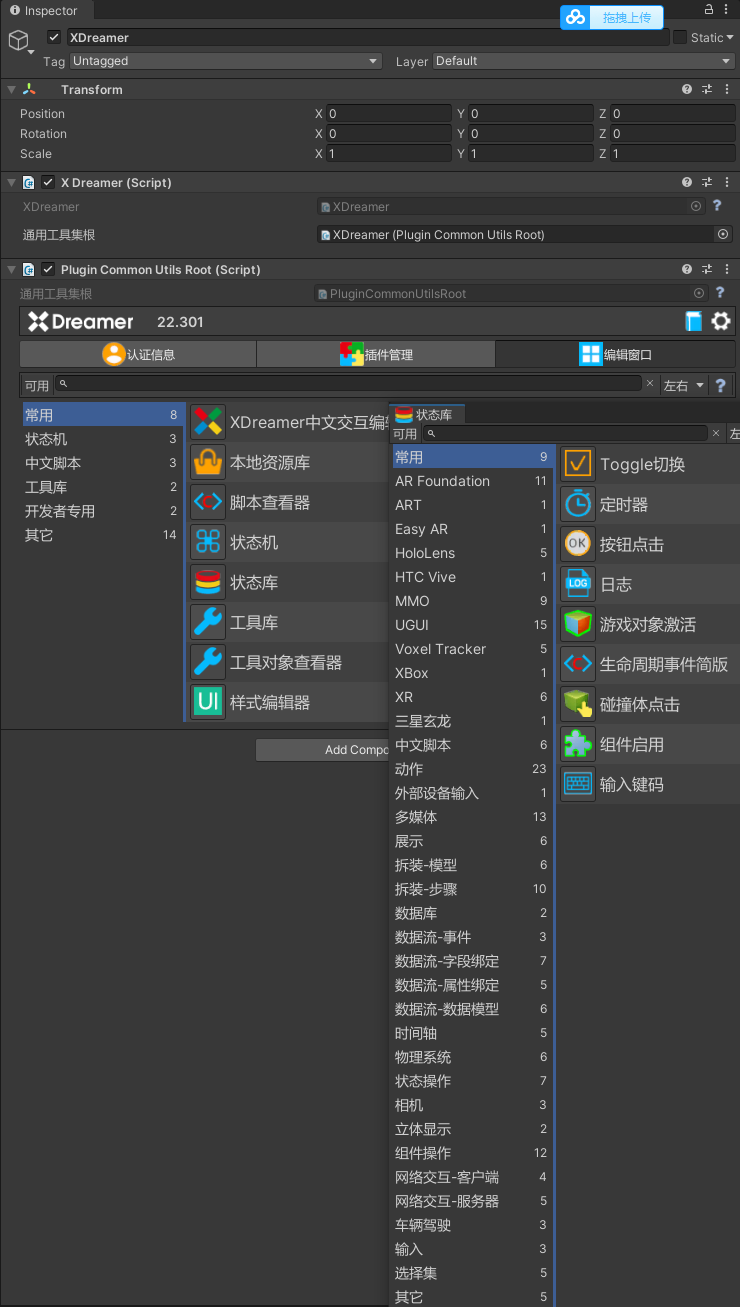Select 中文脚本 in left category list

[102, 463]
